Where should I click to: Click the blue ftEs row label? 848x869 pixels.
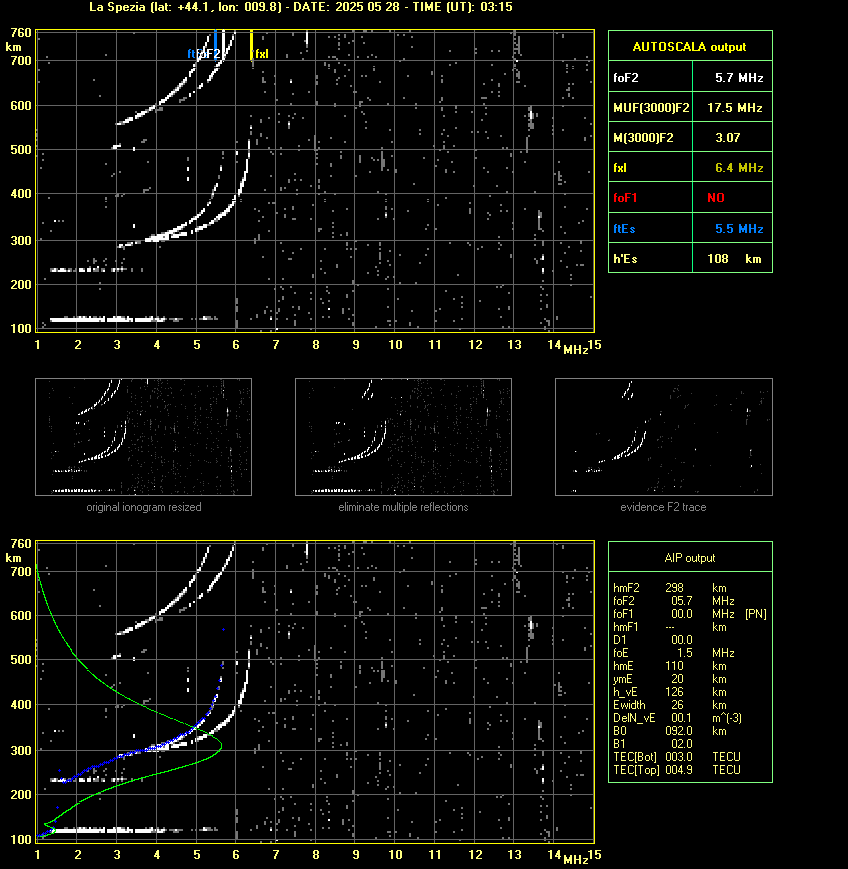click(624, 228)
